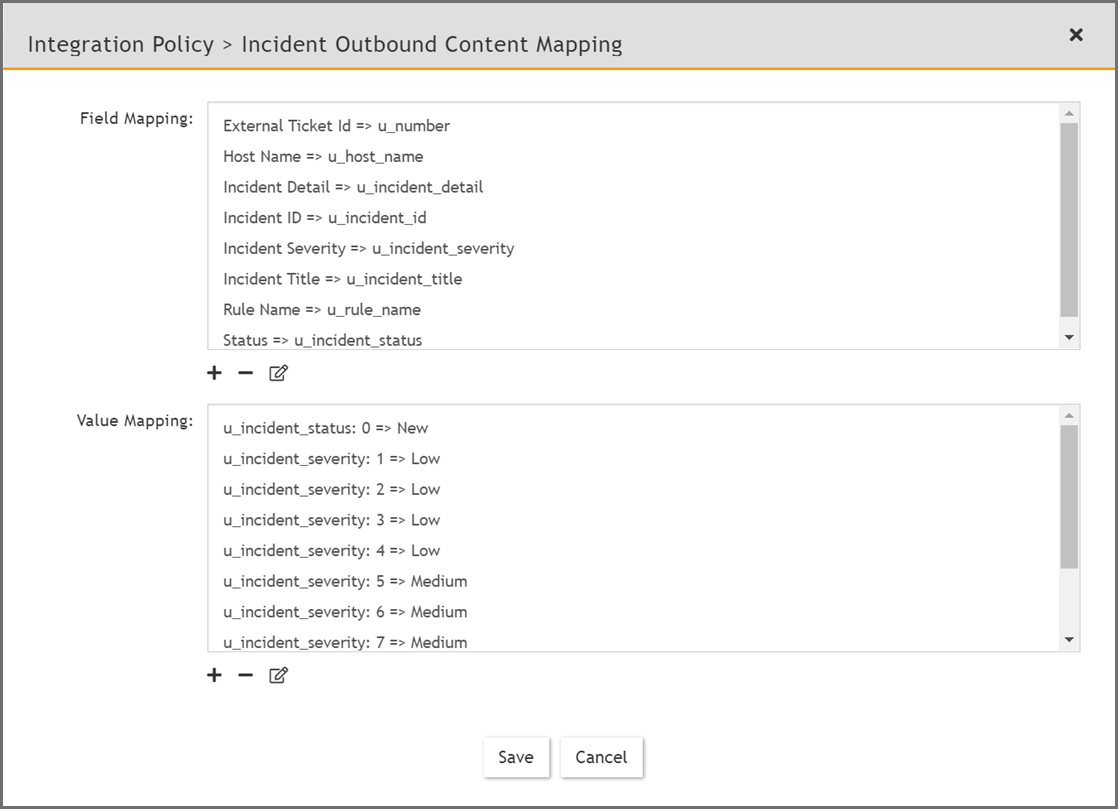Select the Incident Severity field mapping entry
Image resolution: width=1118 pixels, height=809 pixels.
[x=368, y=248]
